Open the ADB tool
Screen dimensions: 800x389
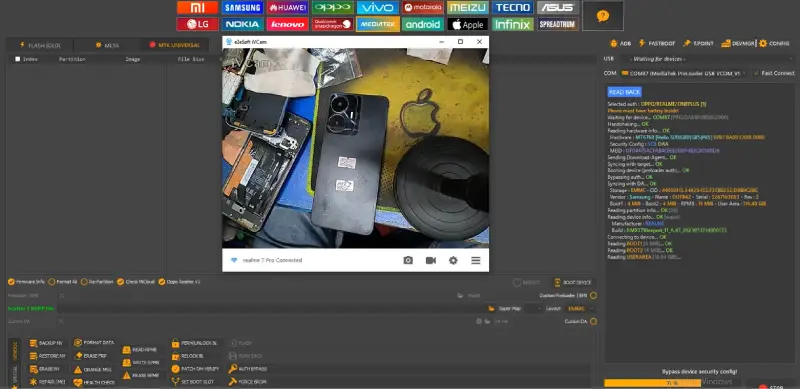coord(620,43)
